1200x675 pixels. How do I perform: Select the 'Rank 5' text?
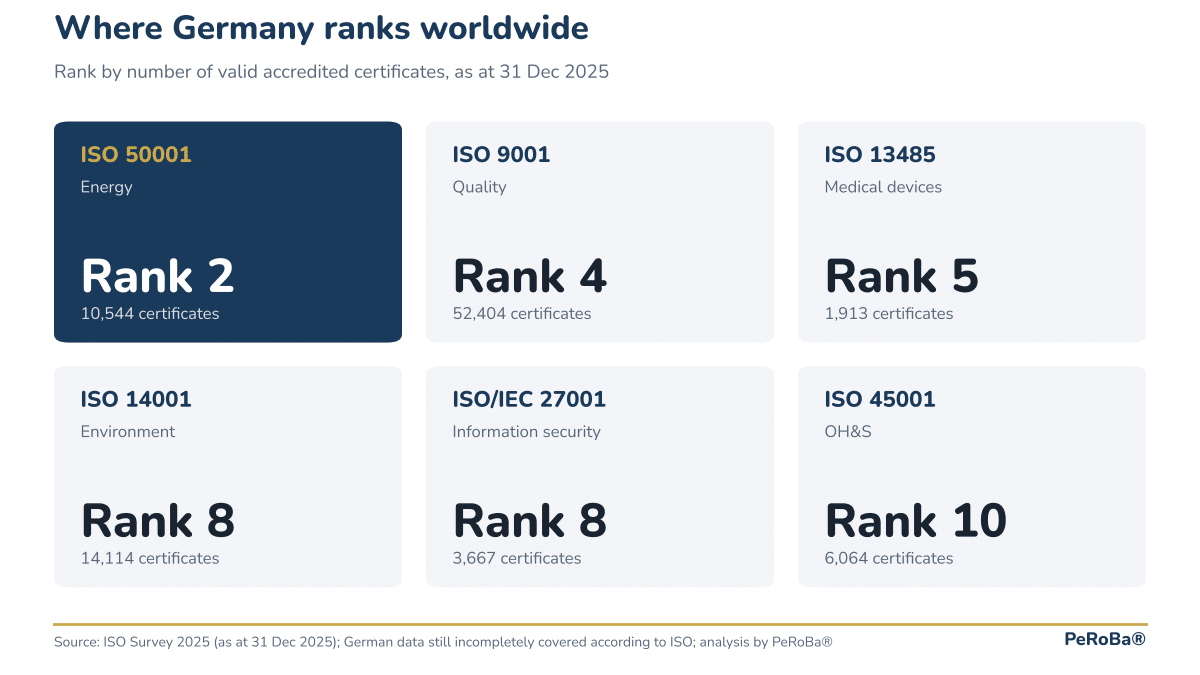(x=902, y=277)
